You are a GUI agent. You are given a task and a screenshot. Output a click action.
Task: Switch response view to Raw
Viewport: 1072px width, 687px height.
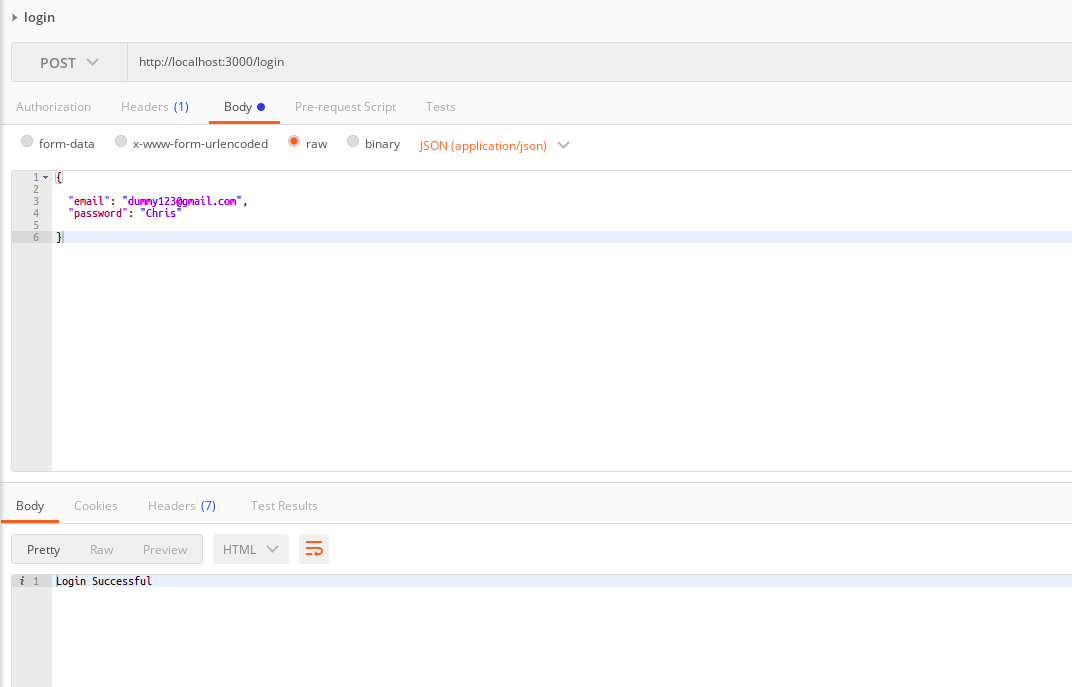pyautogui.click(x=101, y=550)
